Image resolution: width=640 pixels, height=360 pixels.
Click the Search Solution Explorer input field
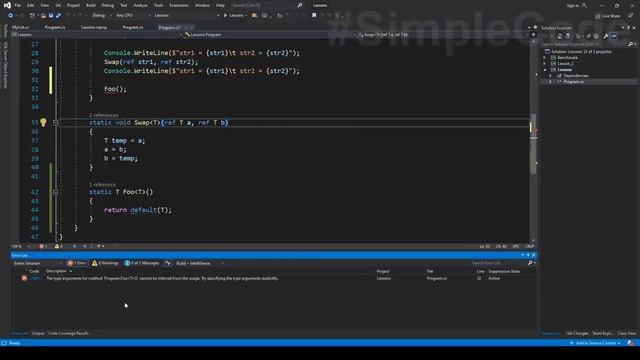tap(584, 44)
